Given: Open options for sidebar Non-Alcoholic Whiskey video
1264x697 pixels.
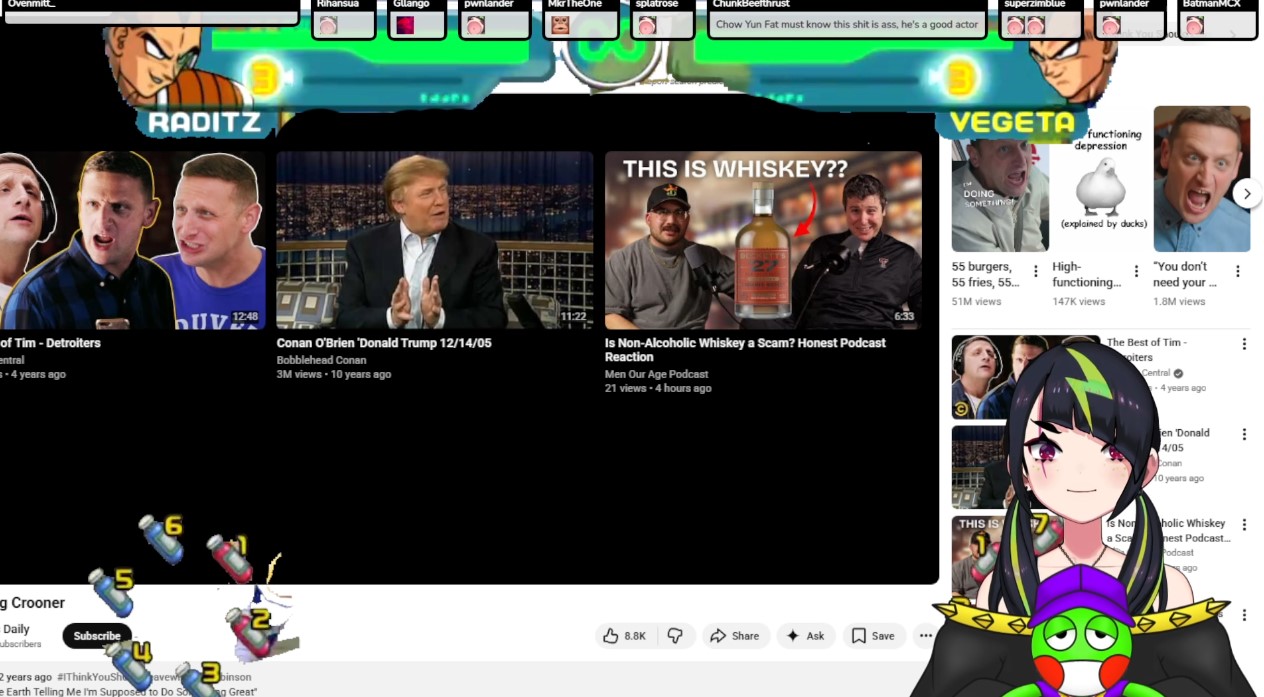Looking at the screenshot, I should (1244, 524).
